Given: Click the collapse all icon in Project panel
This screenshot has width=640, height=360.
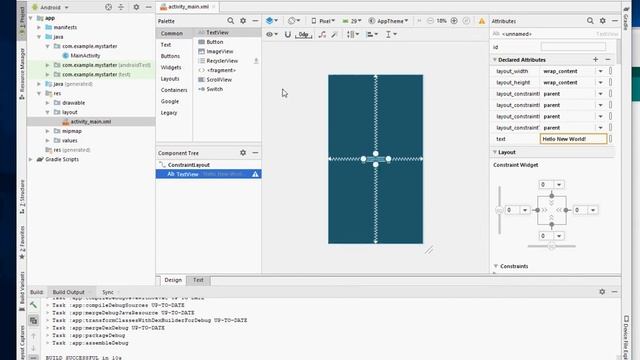Looking at the screenshot, I should click(x=121, y=7).
